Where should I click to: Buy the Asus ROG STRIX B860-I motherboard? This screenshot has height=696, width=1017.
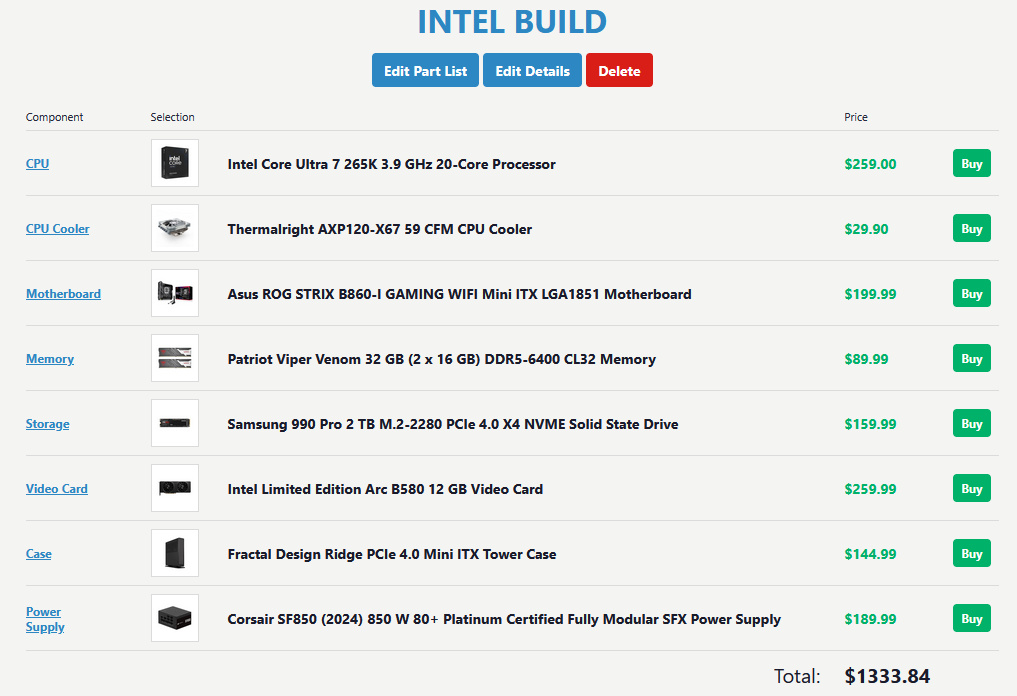click(972, 293)
